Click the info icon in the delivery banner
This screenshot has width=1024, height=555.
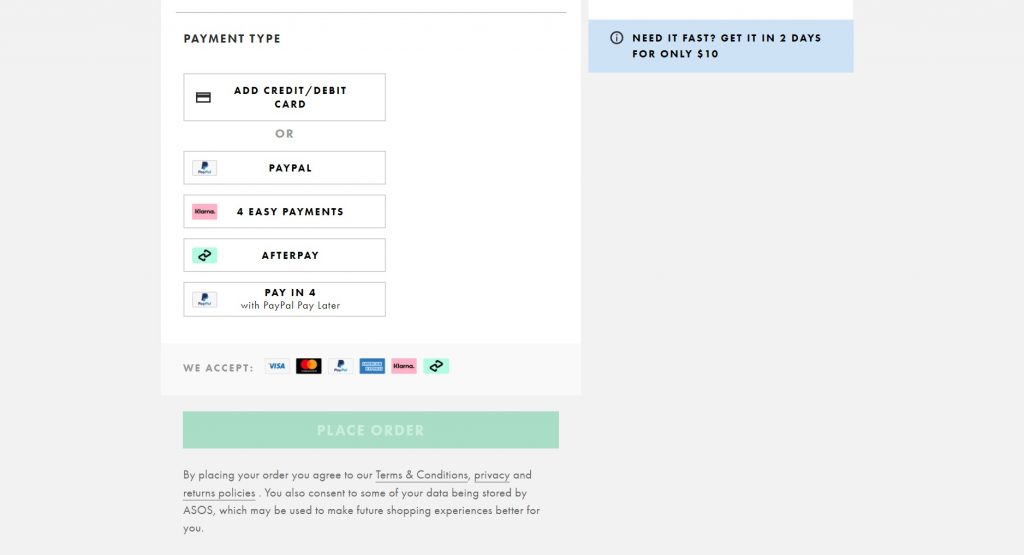[616, 38]
